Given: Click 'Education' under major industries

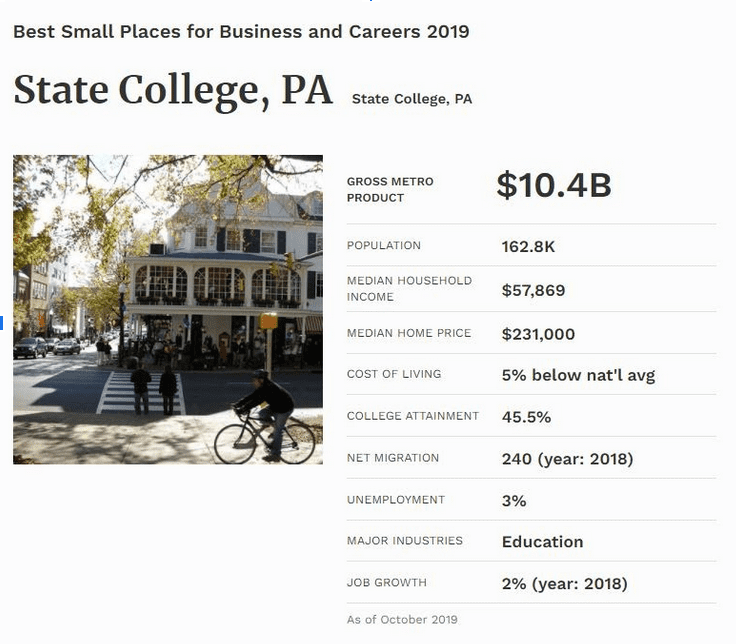Looking at the screenshot, I should [542, 542].
